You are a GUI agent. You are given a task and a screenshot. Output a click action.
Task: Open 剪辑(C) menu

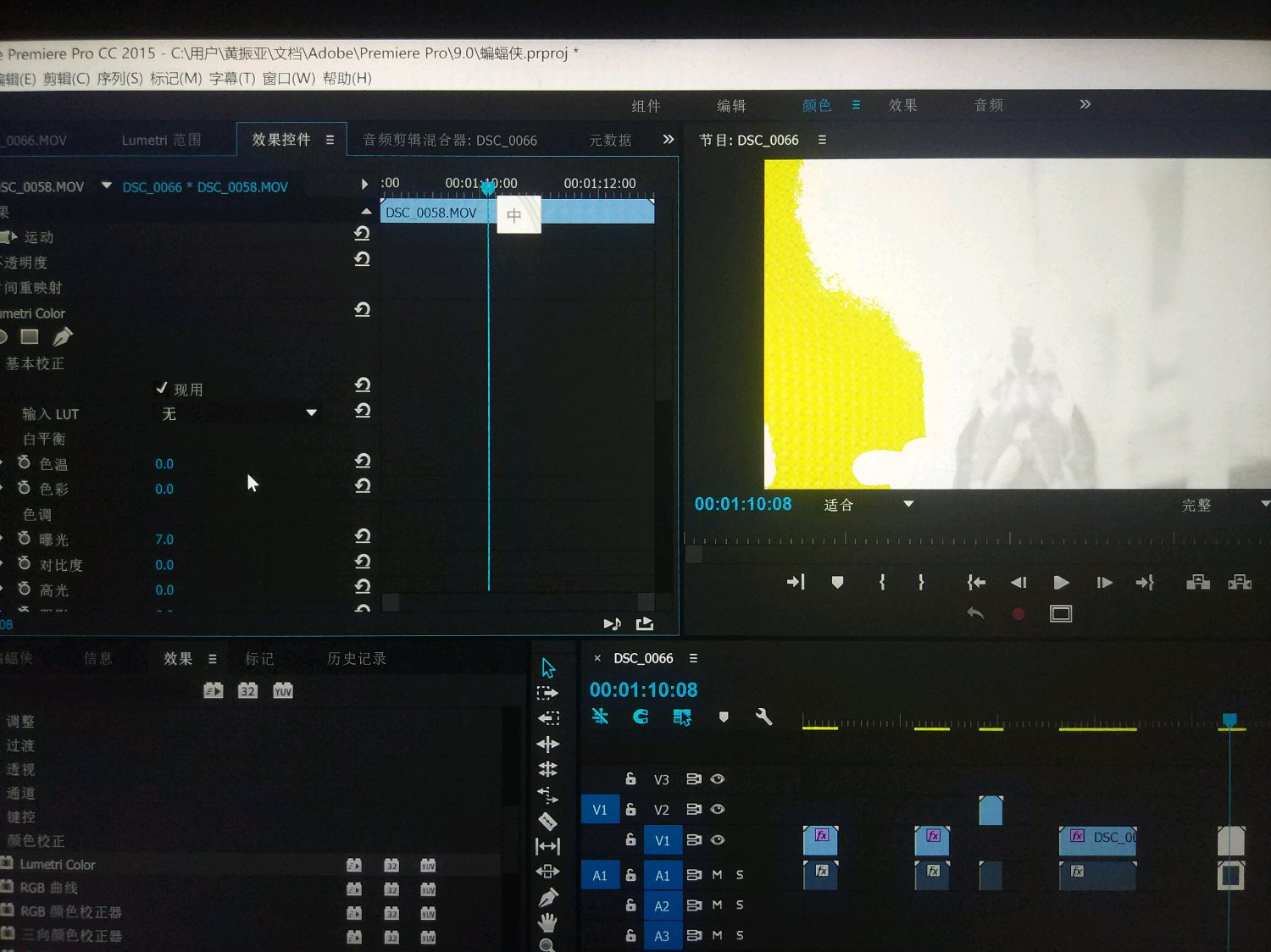coord(66,79)
